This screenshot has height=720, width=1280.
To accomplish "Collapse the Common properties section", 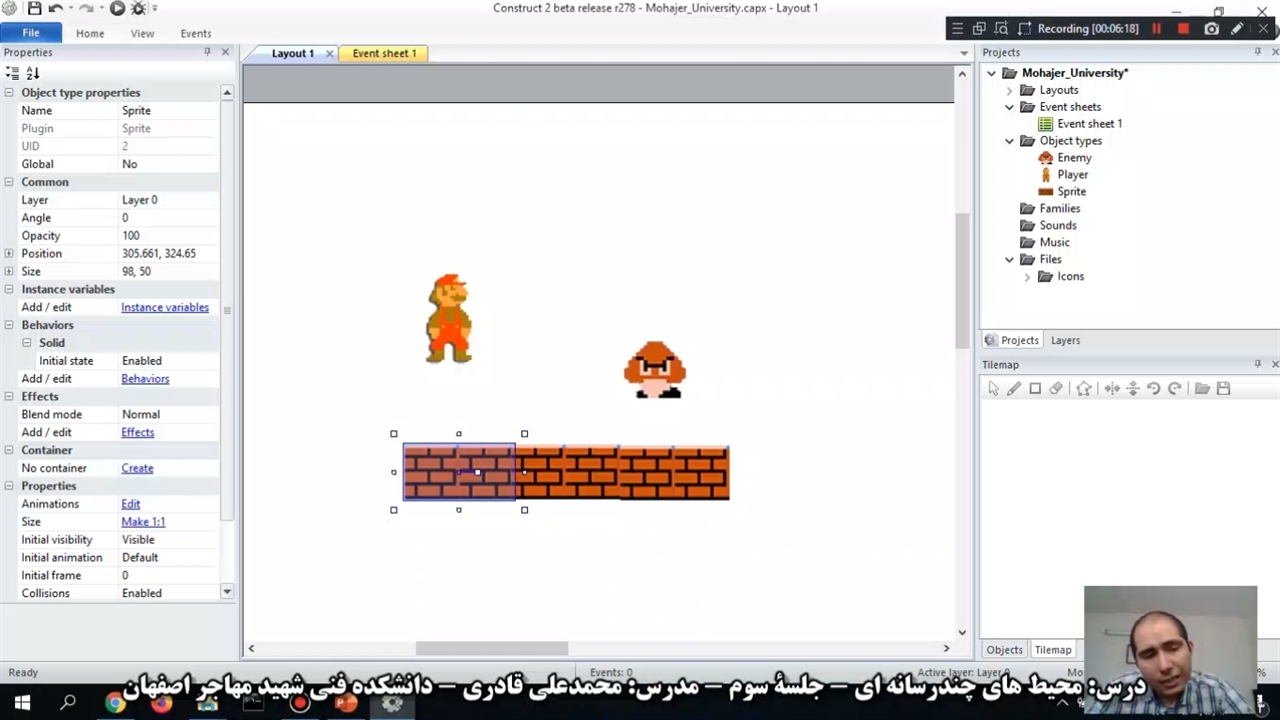I will (x=9, y=182).
